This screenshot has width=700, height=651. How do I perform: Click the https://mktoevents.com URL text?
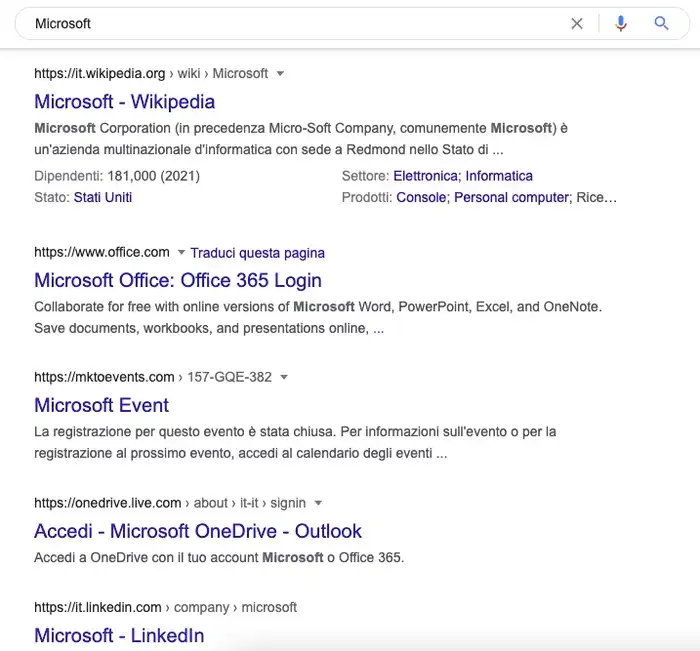click(x=104, y=377)
